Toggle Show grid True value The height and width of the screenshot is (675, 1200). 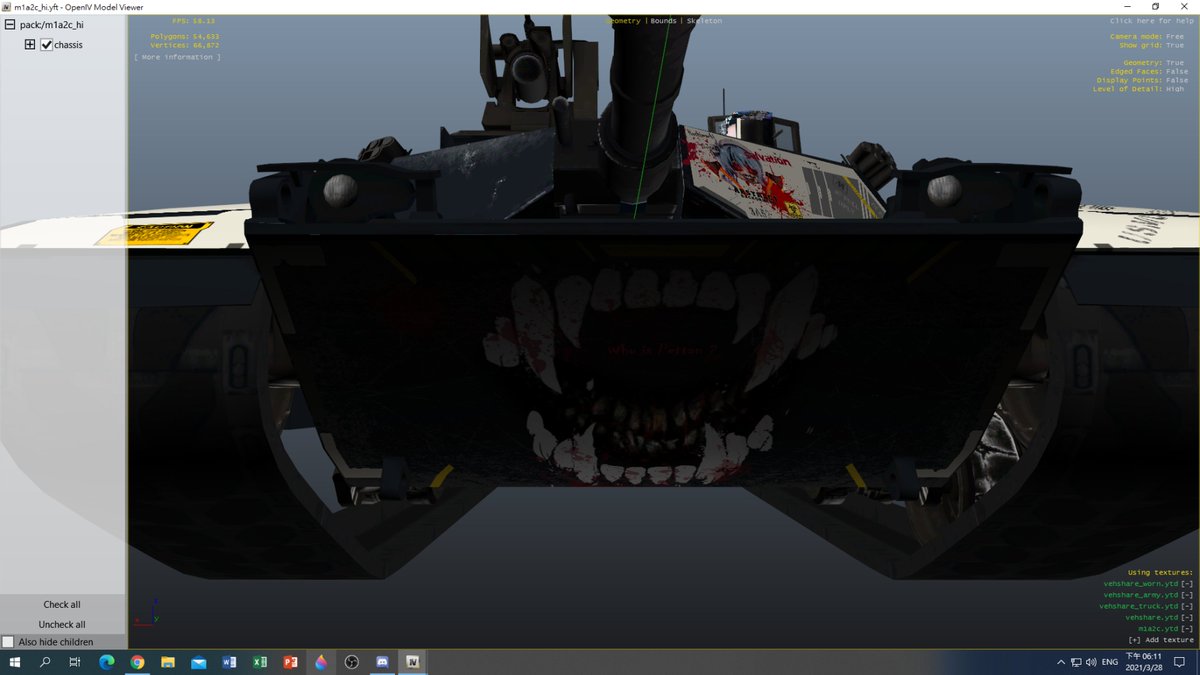point(1177,45)
